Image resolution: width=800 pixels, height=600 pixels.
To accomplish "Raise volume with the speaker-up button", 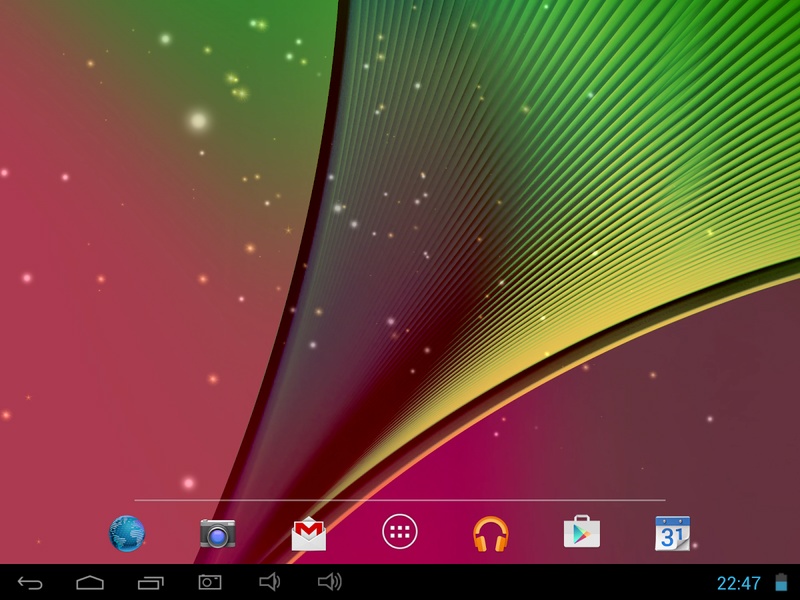I will 330,582.
